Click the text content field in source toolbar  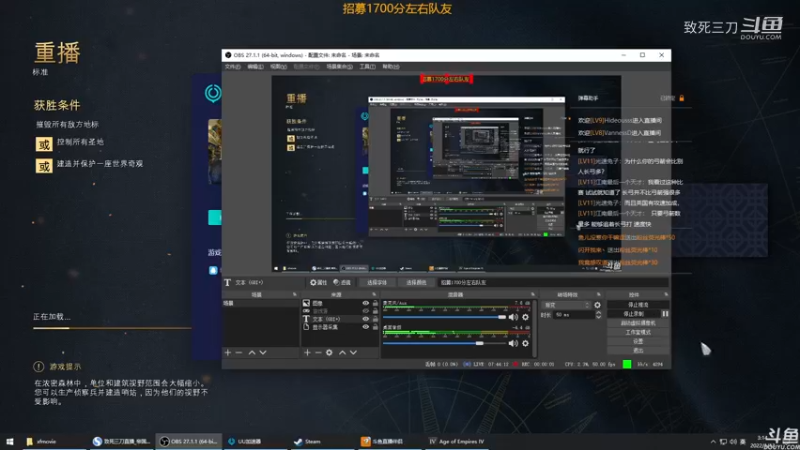[x=553, y=282]
